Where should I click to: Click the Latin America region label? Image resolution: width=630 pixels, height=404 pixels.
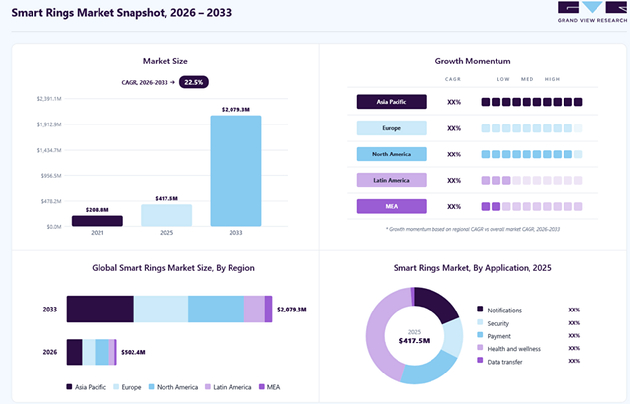click(x=392, y=180)
